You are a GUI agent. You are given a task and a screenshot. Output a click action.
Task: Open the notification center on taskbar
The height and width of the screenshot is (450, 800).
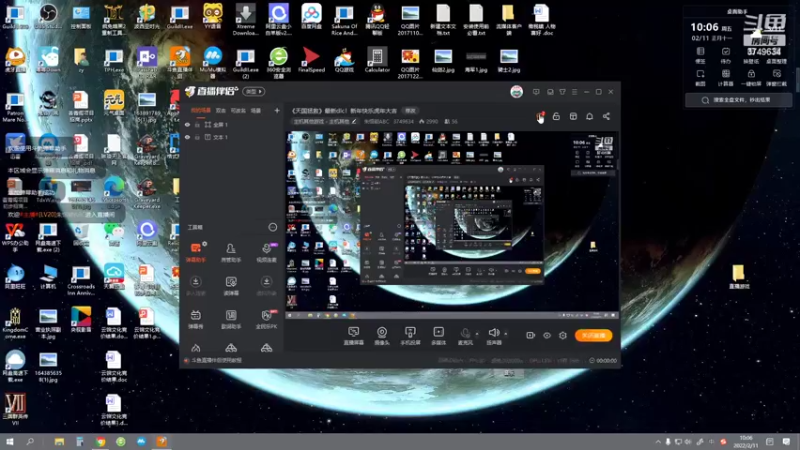786,442
